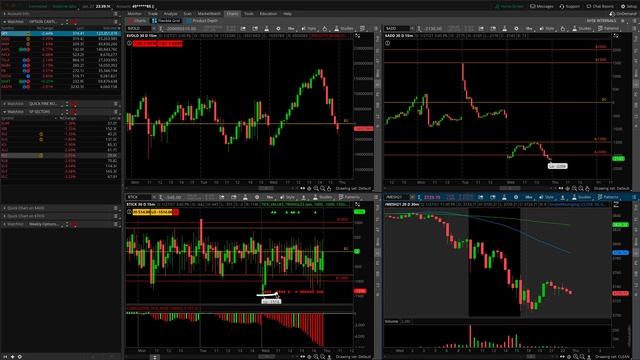Expand the QUICK FIRE watchlist gadget
The image size is (640, 360).
[x=4, y=104]
